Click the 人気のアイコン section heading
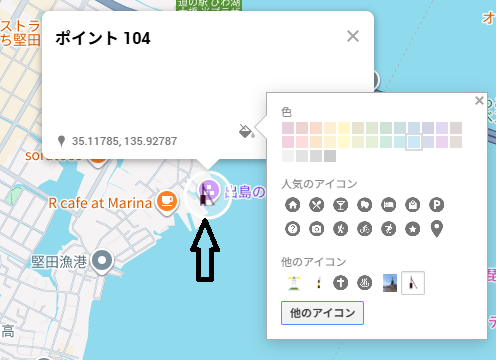 click(319, 184)
